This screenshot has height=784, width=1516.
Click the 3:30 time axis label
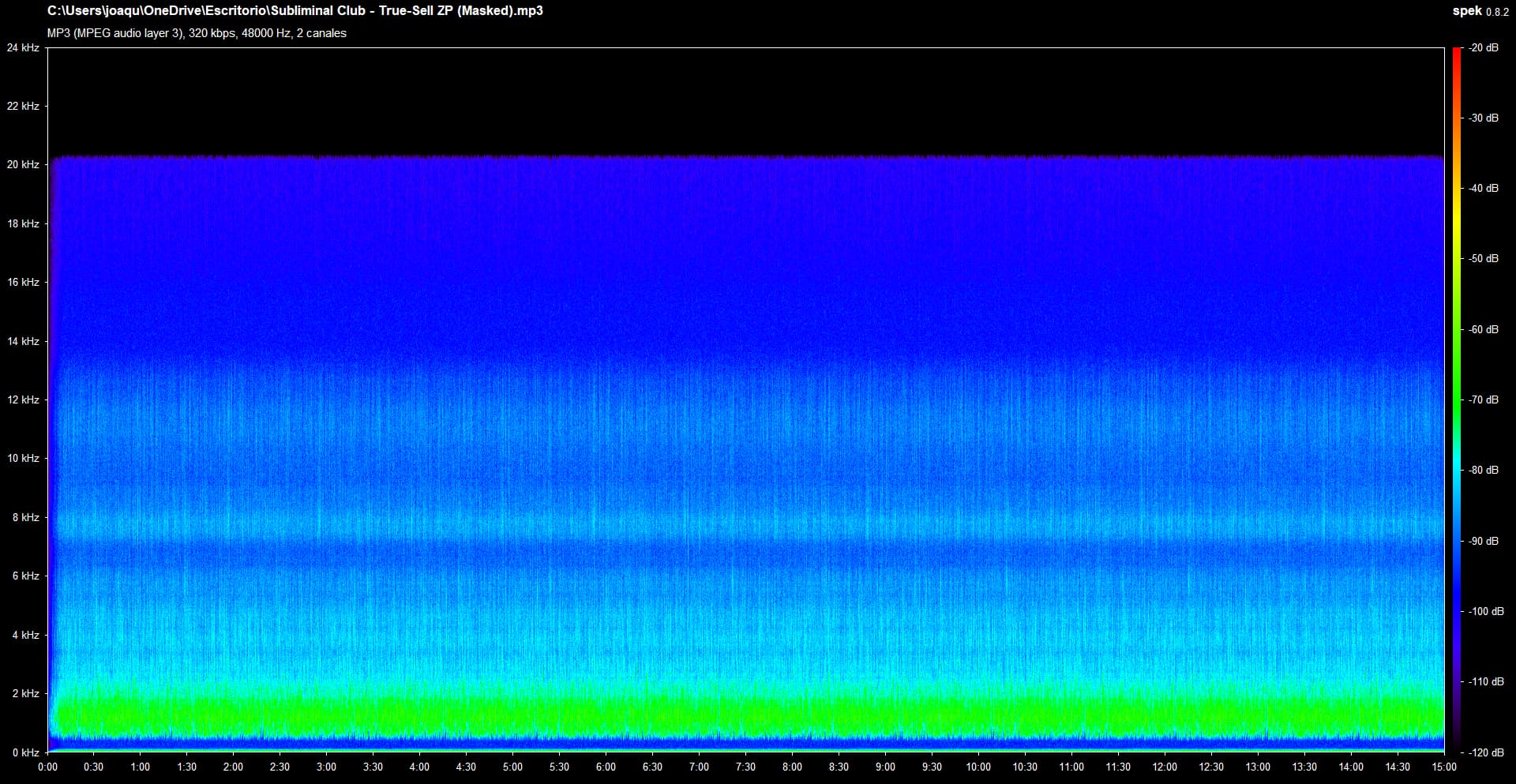(373, 767)
